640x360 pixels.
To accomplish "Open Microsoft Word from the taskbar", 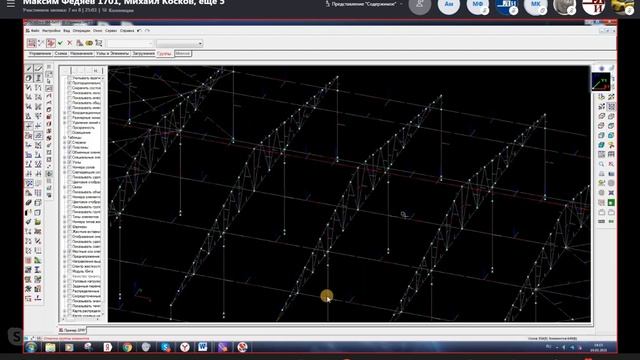I will [202, 347].
